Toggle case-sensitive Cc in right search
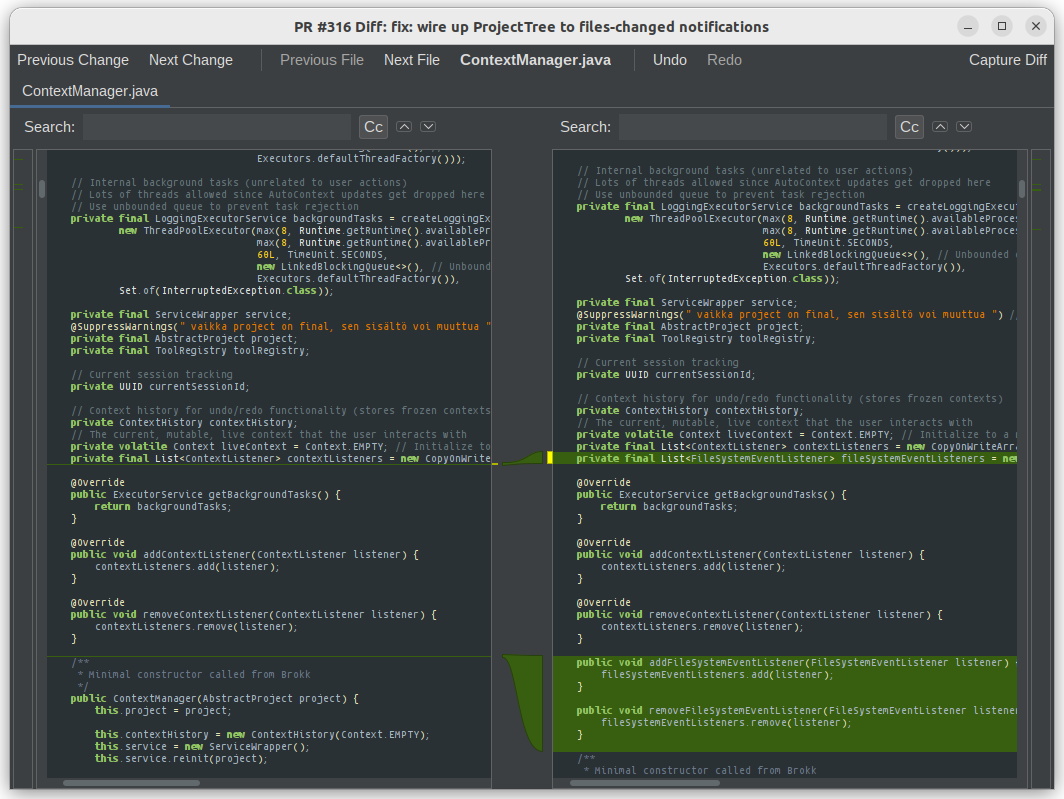 click(909, 127)
